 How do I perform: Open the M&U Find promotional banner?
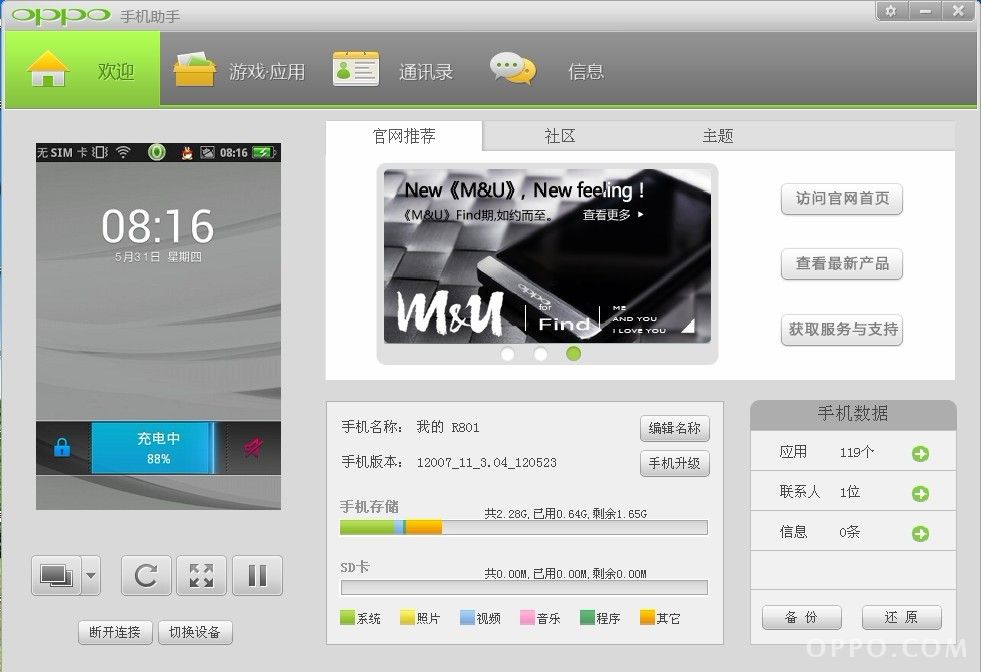click(547, 257)
